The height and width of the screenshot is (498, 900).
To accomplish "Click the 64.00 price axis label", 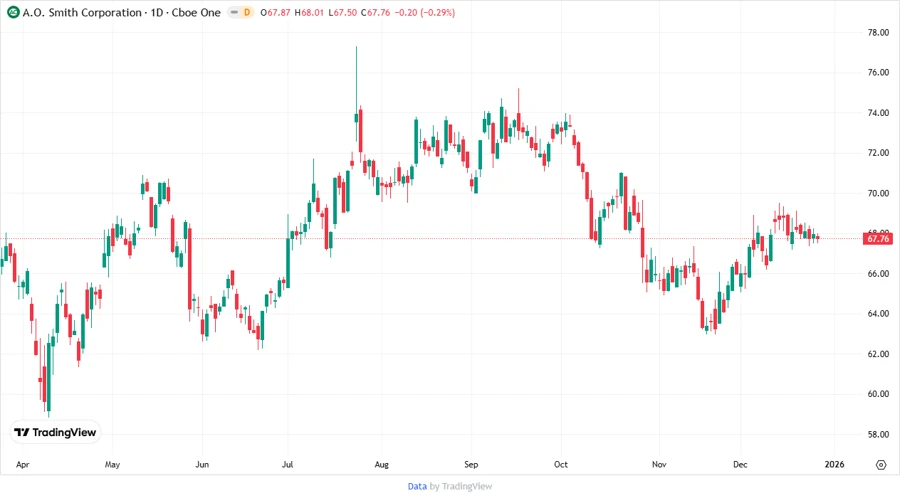I will click(x=878, y=314).
